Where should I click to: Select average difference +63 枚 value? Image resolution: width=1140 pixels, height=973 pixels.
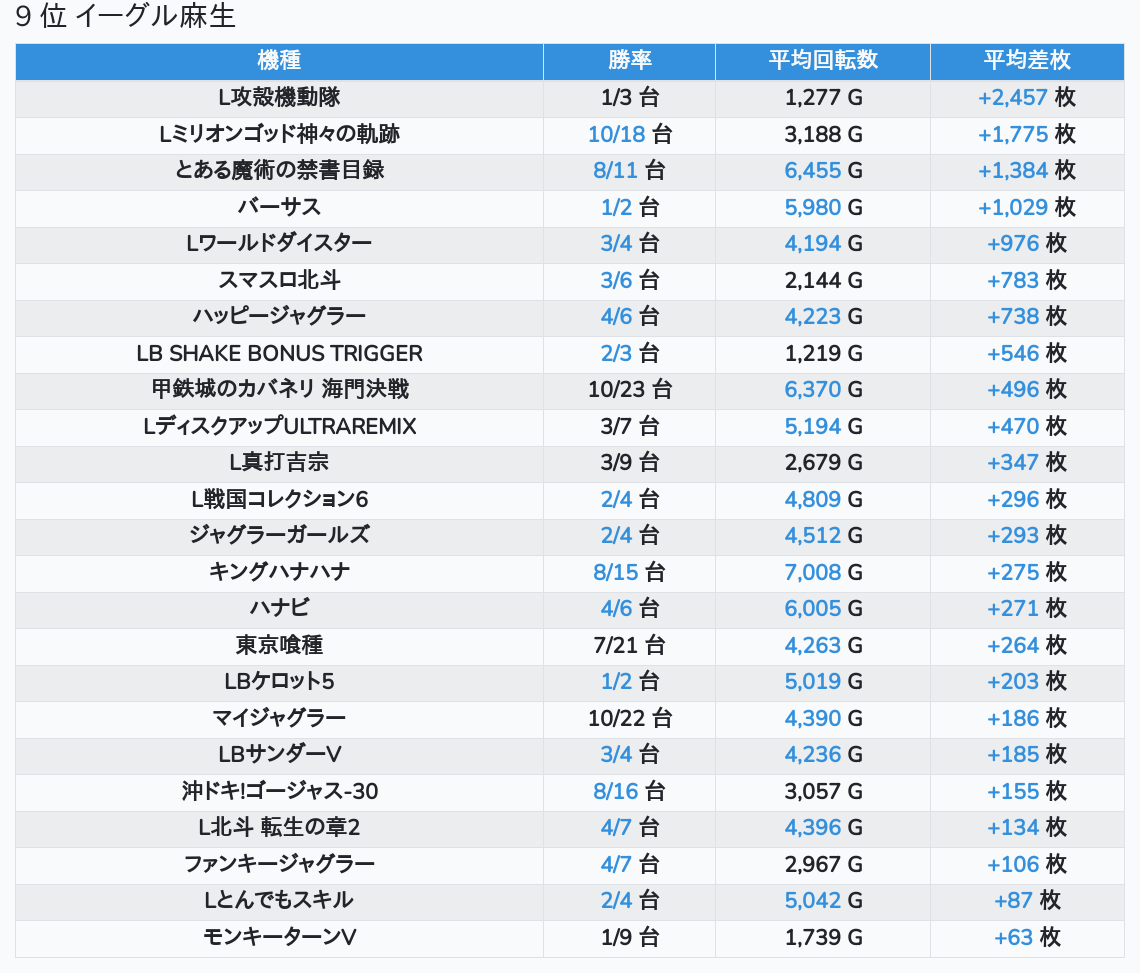click(x=1027, y=937)
